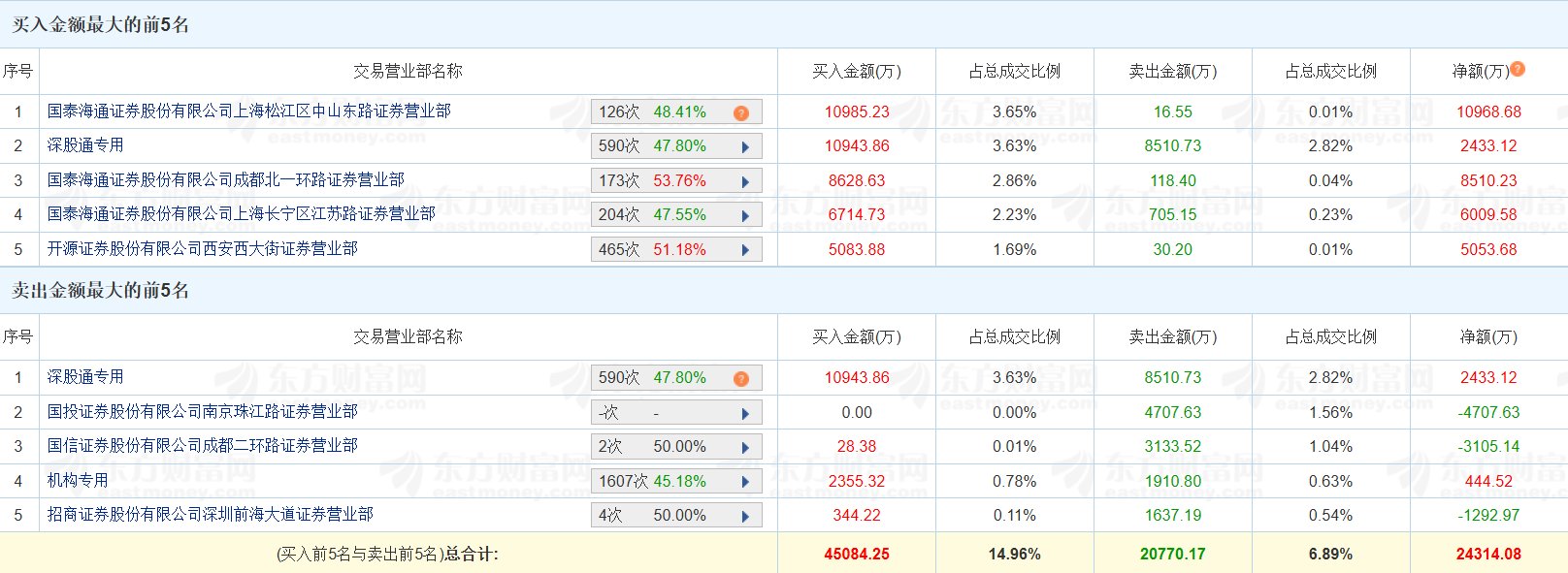Open 开源证券西安西大街证券营业部 link

[x=203, y=249]
